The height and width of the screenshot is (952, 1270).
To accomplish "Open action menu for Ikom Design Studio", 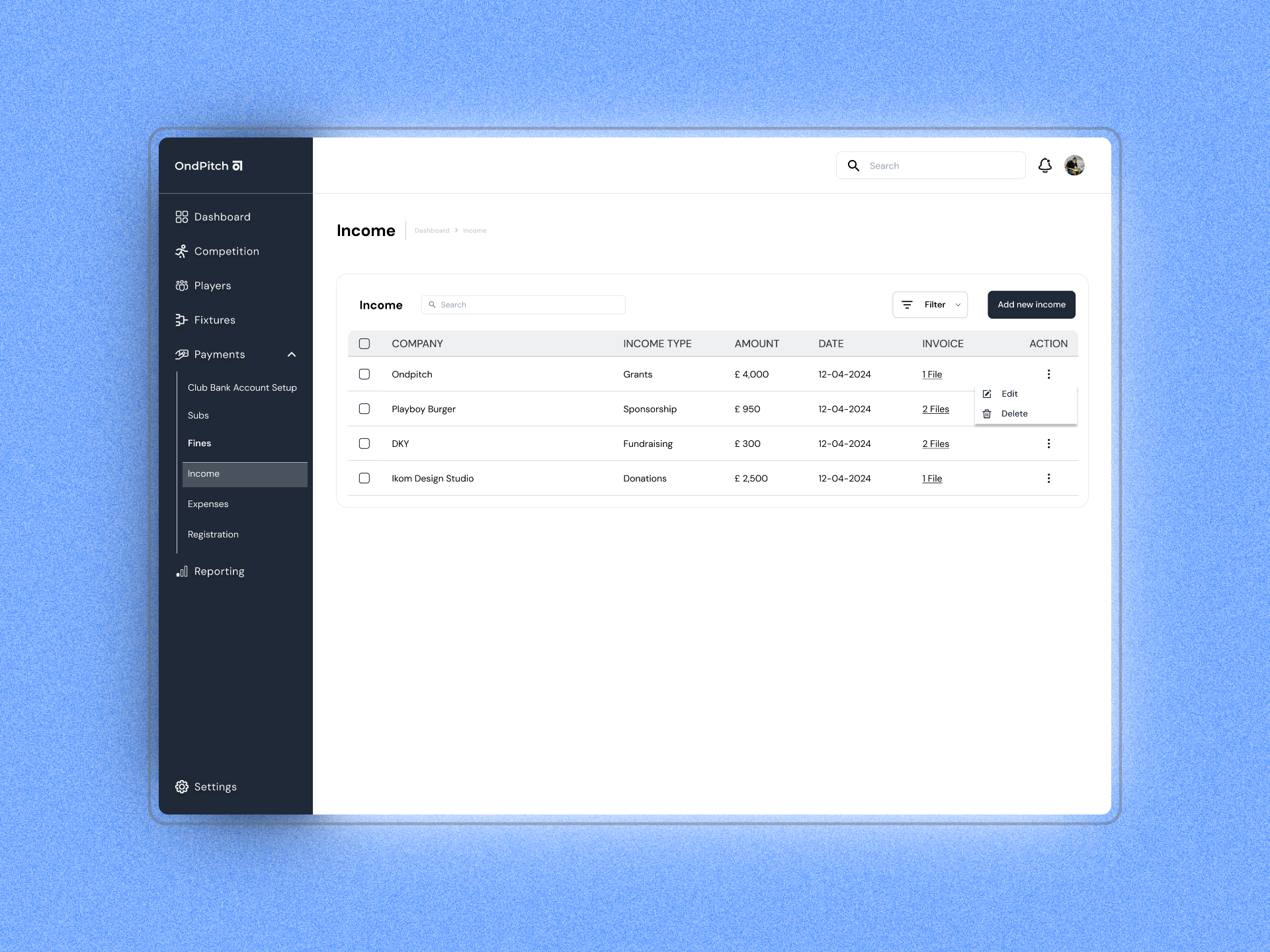I will tap(1048, 478).
